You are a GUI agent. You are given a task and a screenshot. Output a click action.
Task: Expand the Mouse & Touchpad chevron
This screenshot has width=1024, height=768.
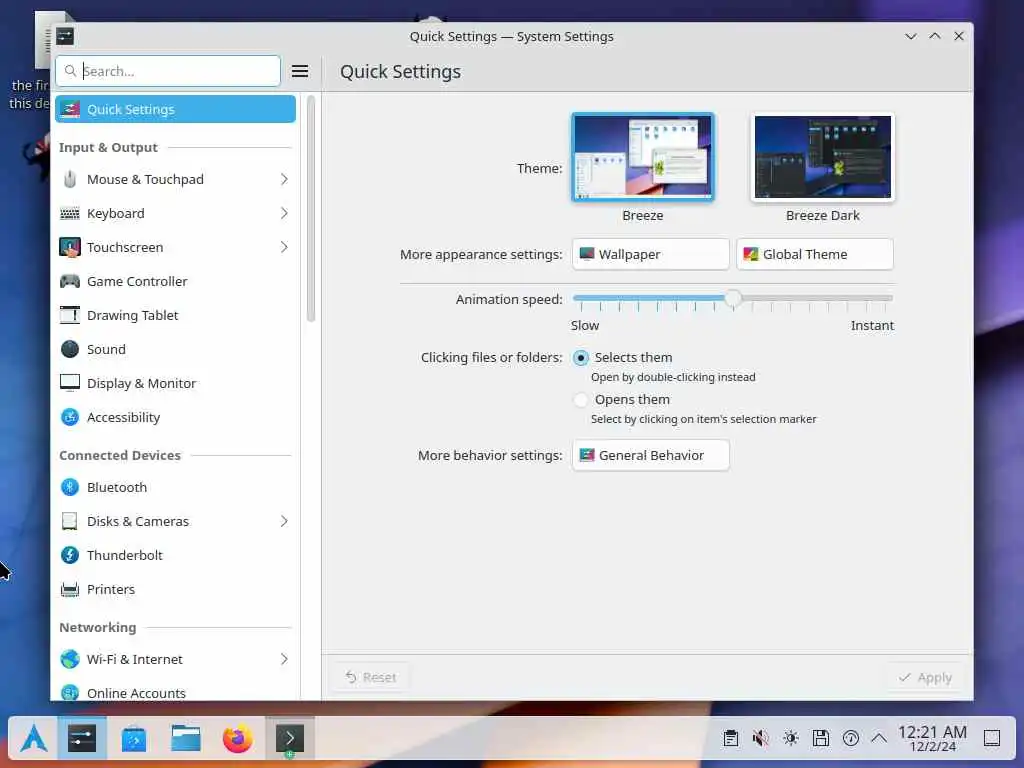pyautogui.click(x=284, y=180)
